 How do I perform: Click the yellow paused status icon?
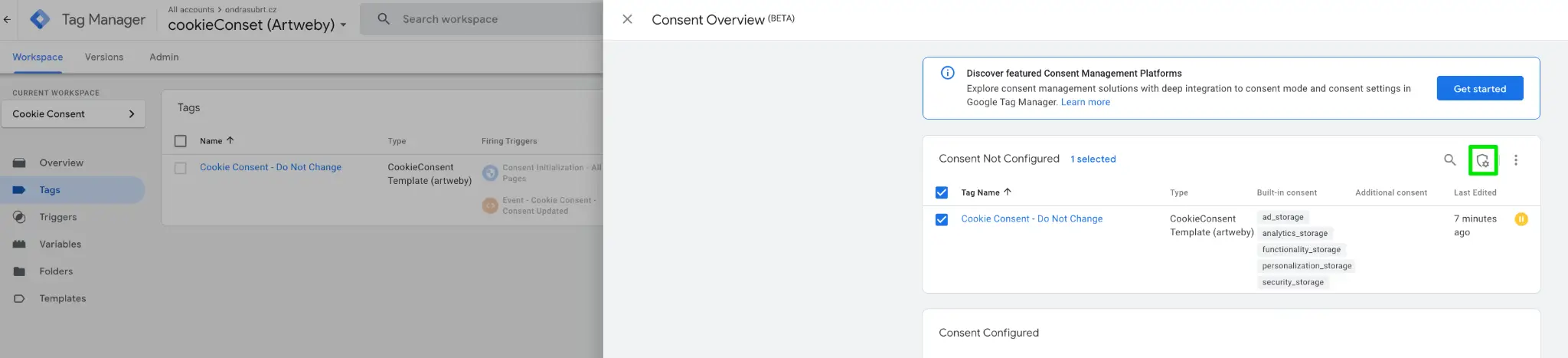(x=1521, y=219)
